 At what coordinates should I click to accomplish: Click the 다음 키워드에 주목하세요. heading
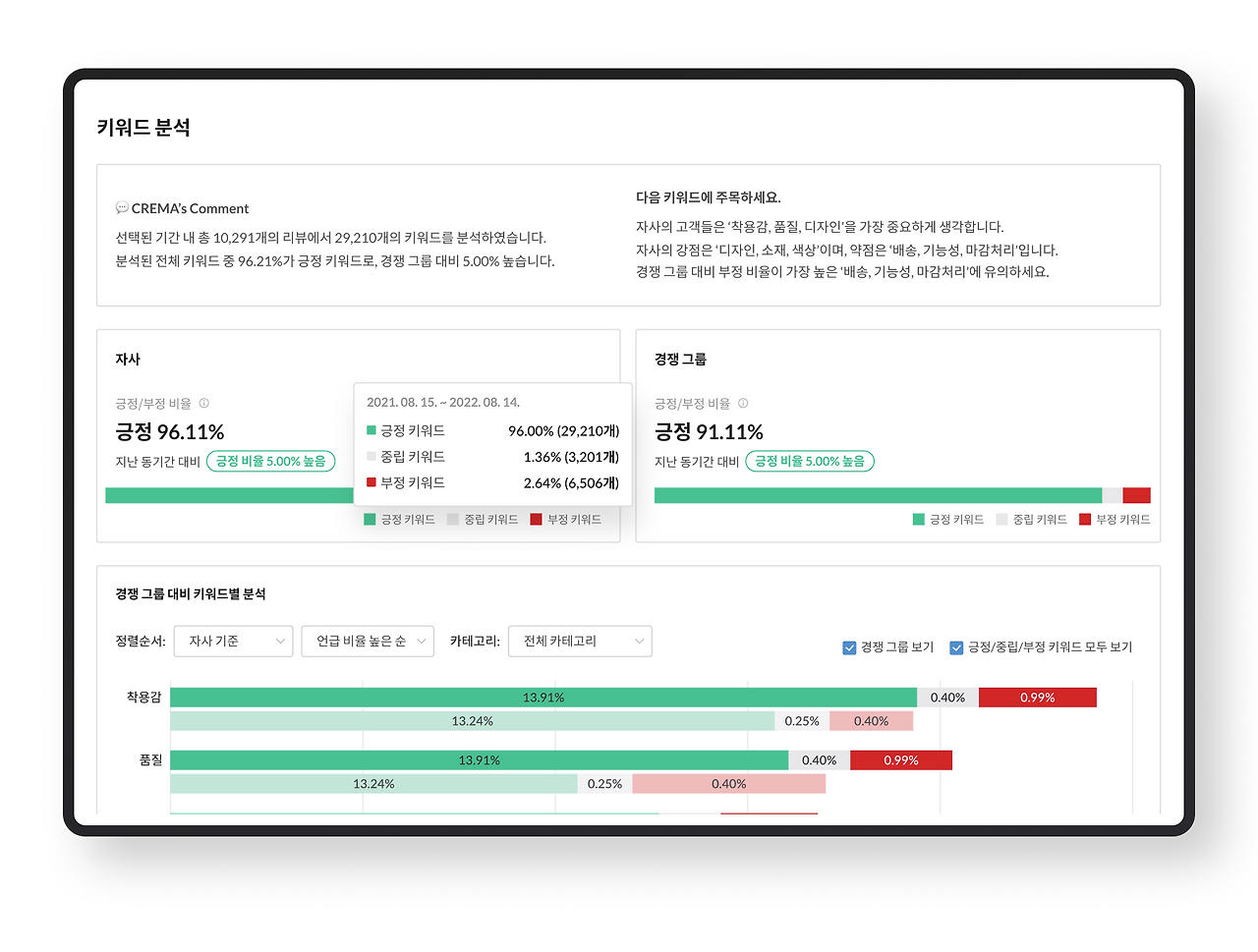[x=708, y=197]
